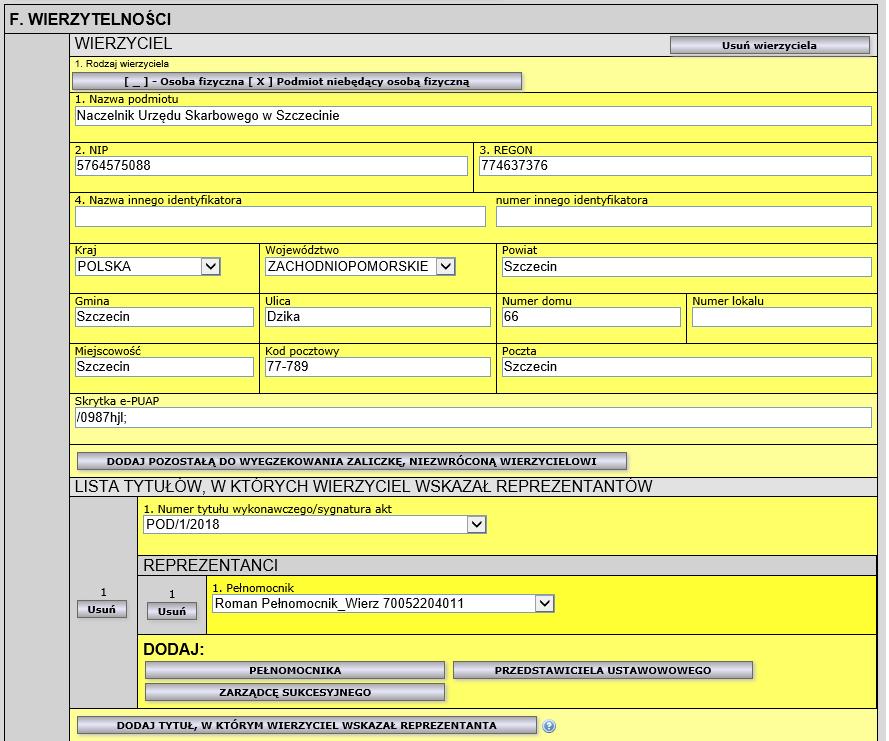Click the Miejscowość field with Szczecin
This screenshot has width=889, height=741.
tap(164, 367)
